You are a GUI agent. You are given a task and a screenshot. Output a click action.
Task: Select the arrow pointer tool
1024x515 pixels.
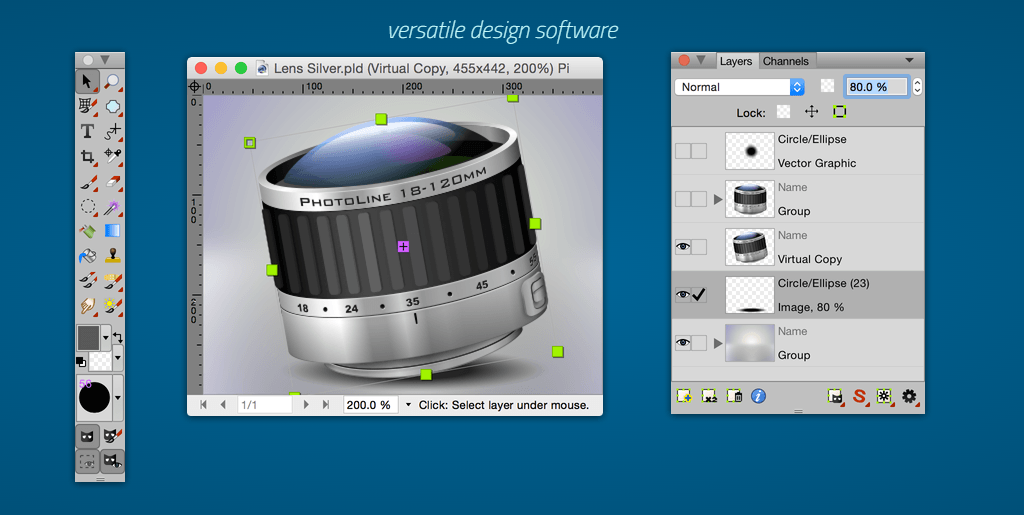tap(87, 81)
